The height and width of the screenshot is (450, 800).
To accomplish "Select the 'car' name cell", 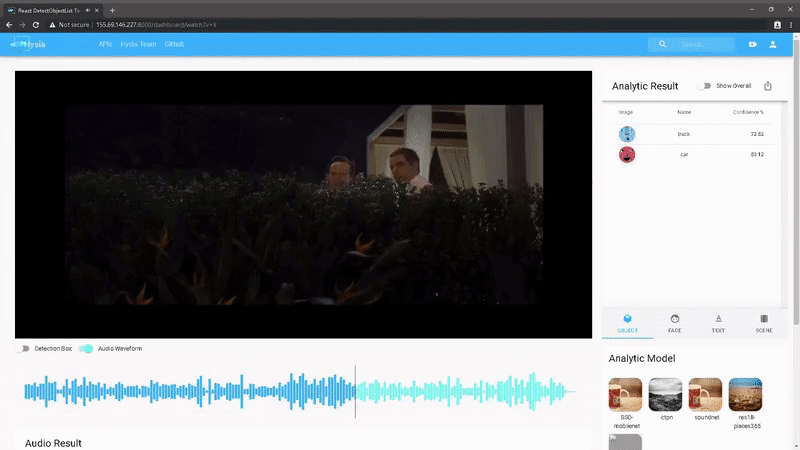I will [x=684, y=155].
